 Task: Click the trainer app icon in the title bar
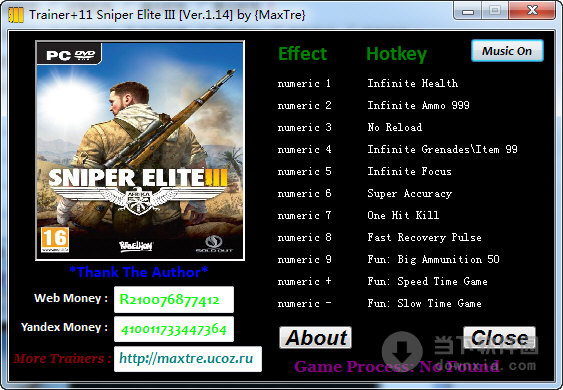16,15
